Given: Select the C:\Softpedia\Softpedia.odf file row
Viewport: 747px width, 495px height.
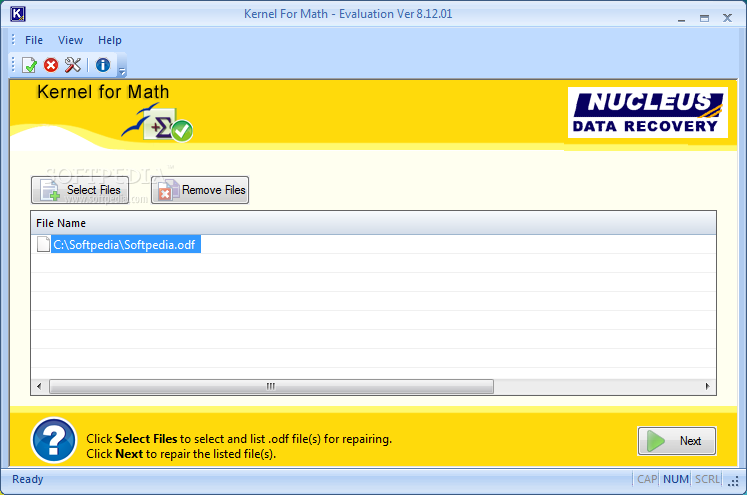Looking at the screenshot, I should [374, 244].
